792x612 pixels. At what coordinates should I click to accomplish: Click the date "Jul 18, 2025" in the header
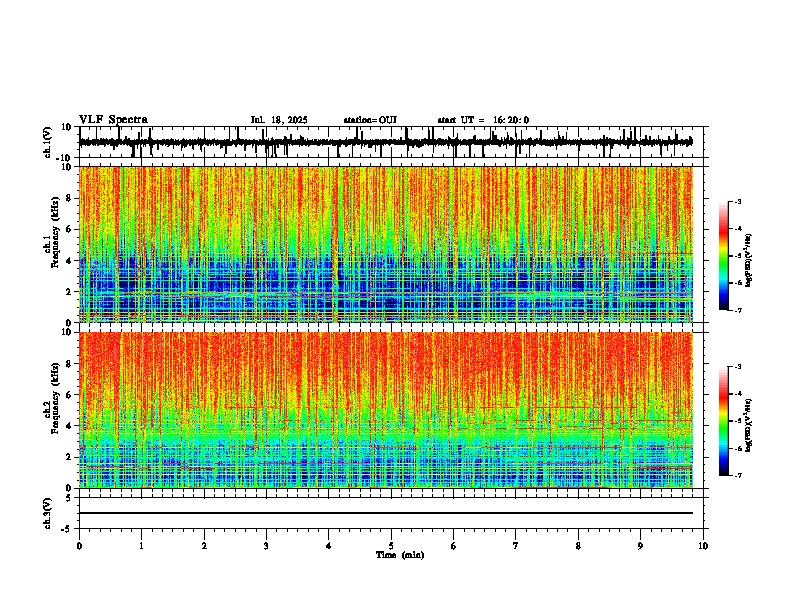[x=279, y=120]
